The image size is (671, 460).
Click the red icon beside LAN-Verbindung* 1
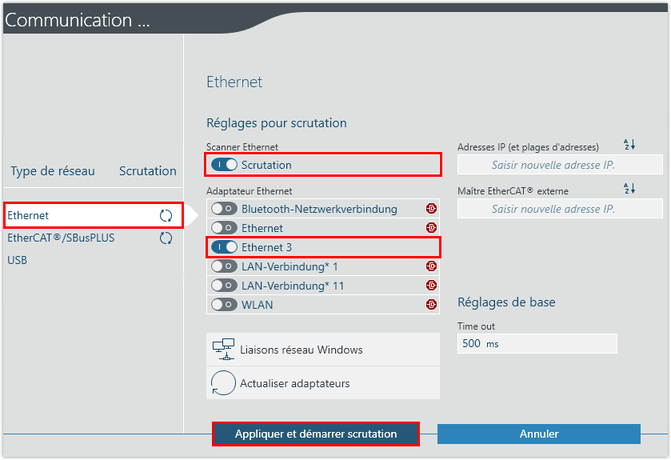(431, 266)
